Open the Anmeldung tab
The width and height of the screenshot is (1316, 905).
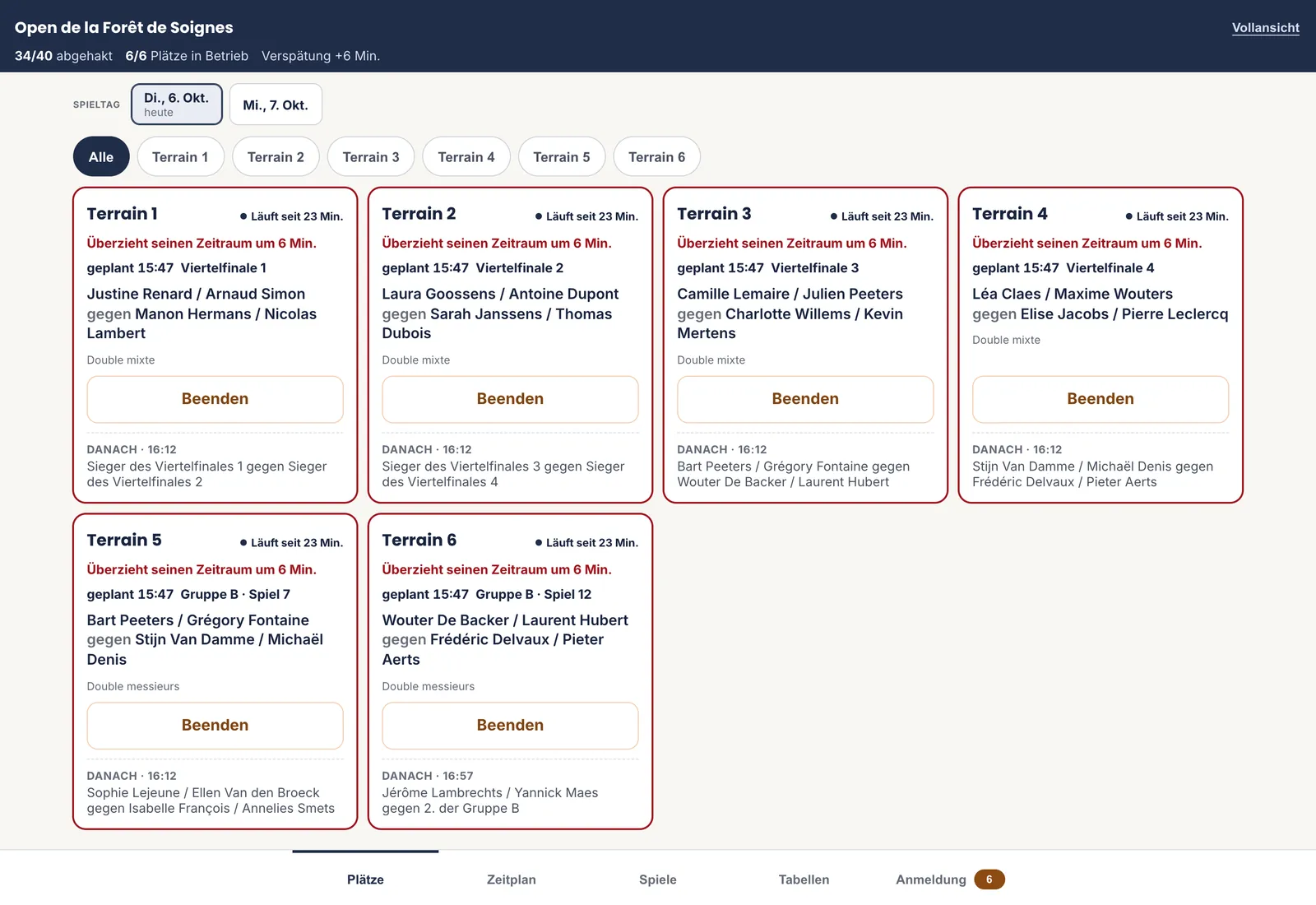pyautogui.click(x=950, y=879)
